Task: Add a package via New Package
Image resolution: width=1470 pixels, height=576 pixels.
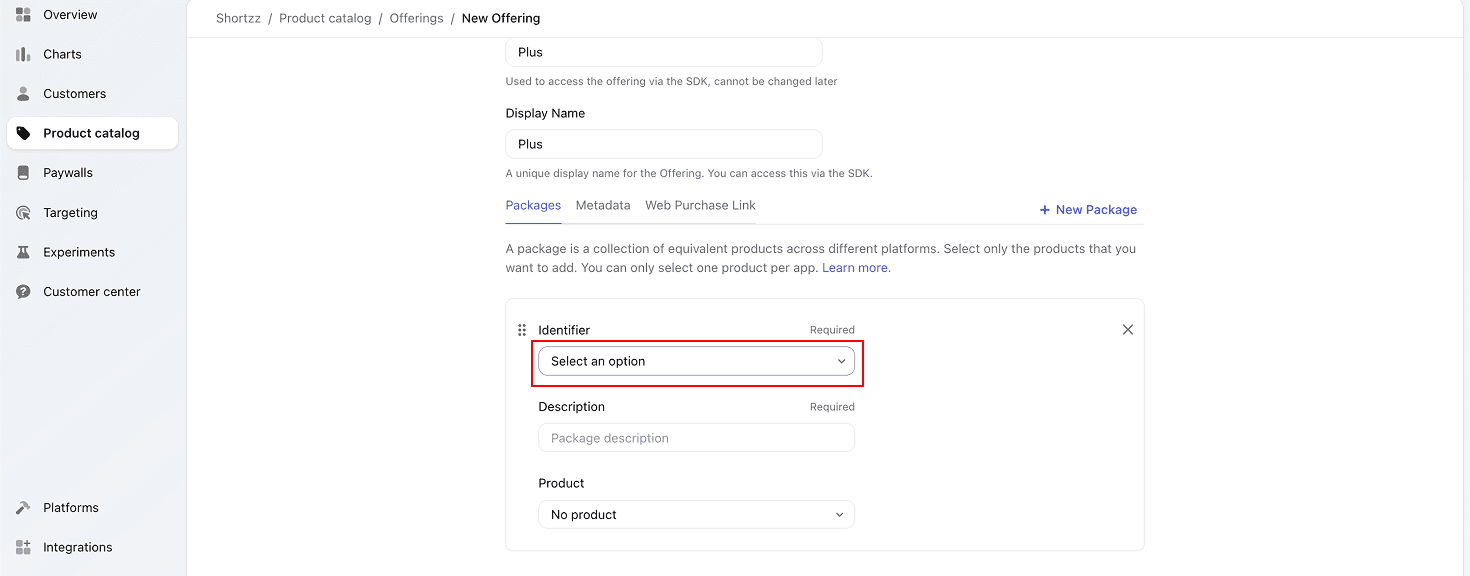Action: click(1088, 210)
